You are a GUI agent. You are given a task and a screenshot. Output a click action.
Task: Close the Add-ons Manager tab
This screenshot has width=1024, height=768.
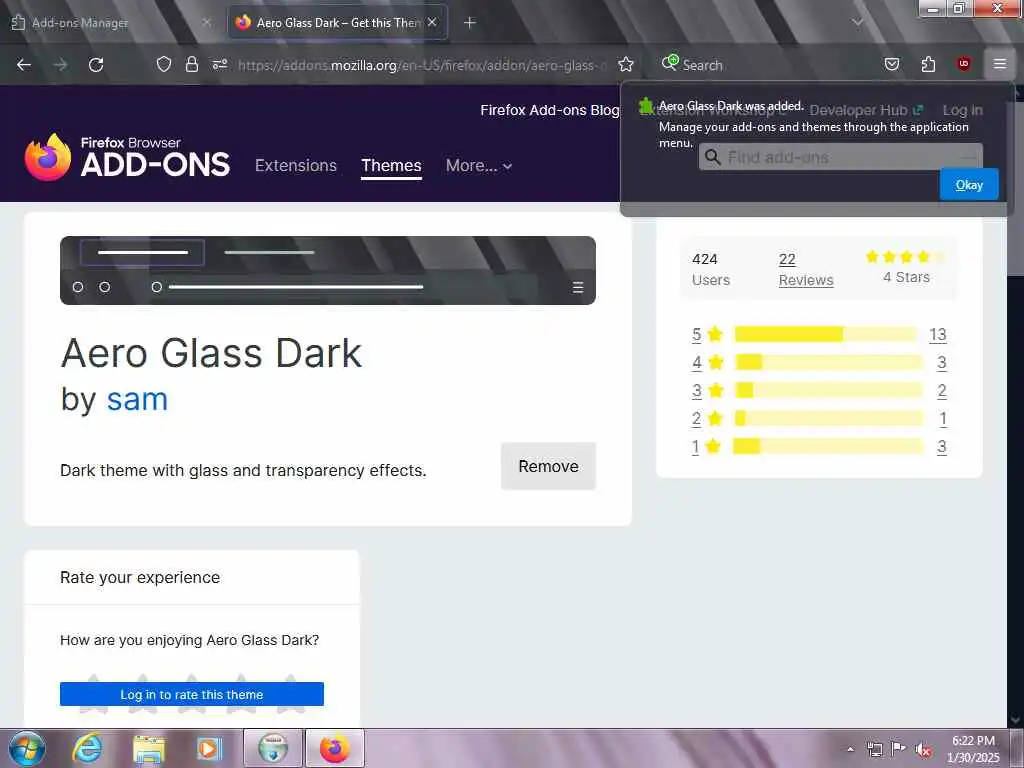tap(206, 22)
